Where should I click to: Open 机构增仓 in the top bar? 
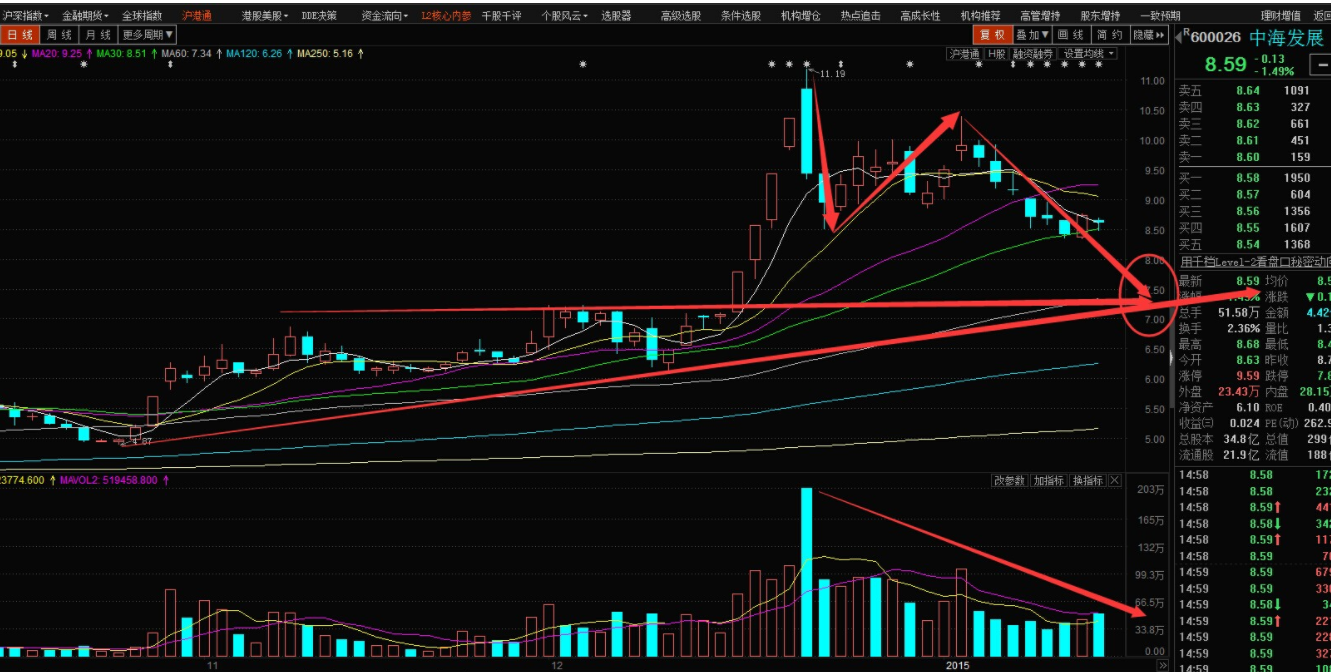tap(801, 16)
